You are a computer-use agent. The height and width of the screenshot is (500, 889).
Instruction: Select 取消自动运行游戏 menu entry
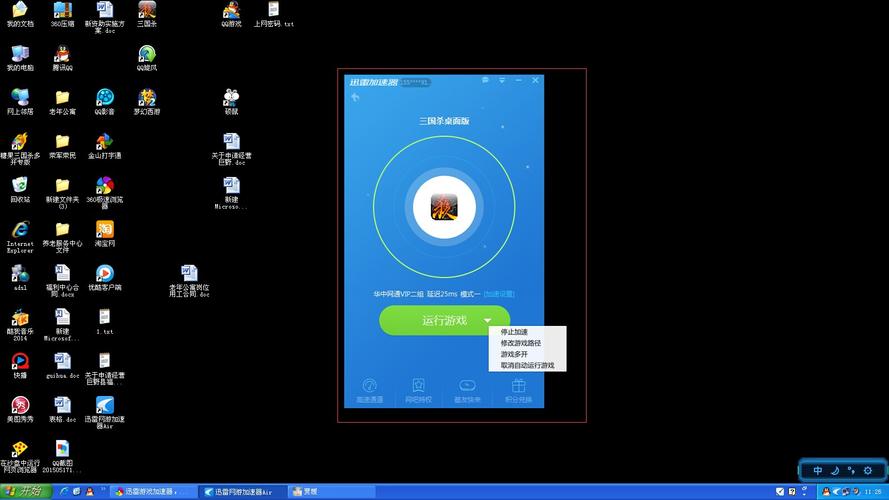pos(527,366)
